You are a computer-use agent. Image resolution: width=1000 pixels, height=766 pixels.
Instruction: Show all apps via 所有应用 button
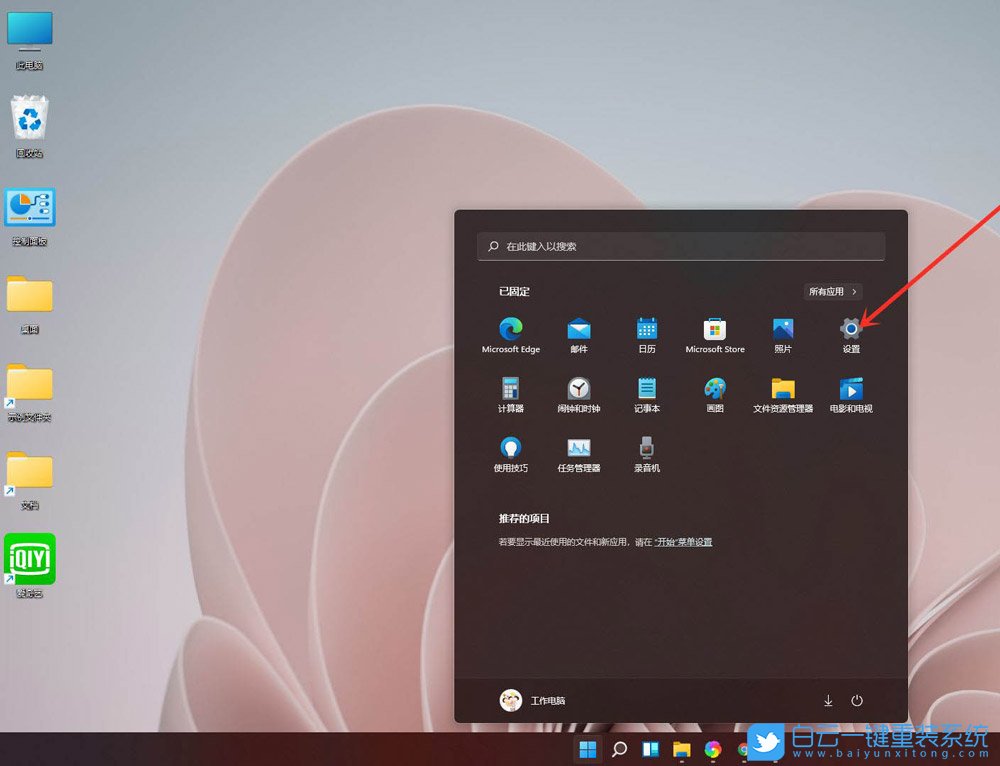[x=835, y=291]
